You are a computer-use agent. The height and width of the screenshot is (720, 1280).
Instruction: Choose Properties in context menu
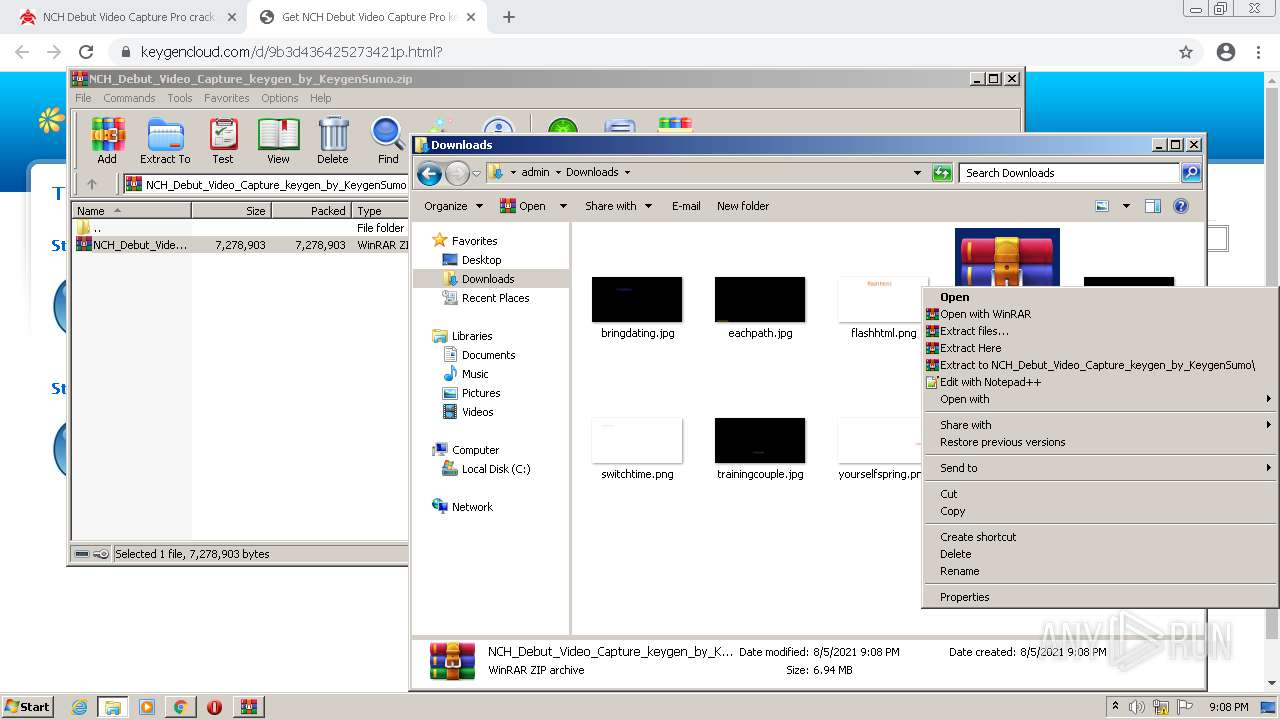(1100, 597)
